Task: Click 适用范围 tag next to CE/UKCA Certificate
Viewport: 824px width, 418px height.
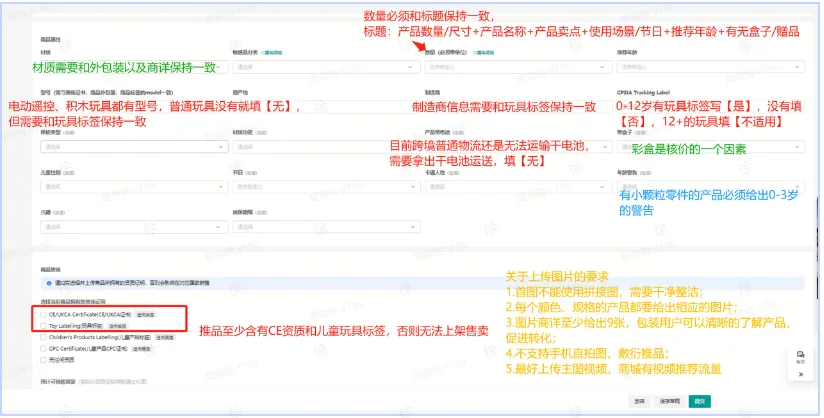Action: click(x=146, y=314)
